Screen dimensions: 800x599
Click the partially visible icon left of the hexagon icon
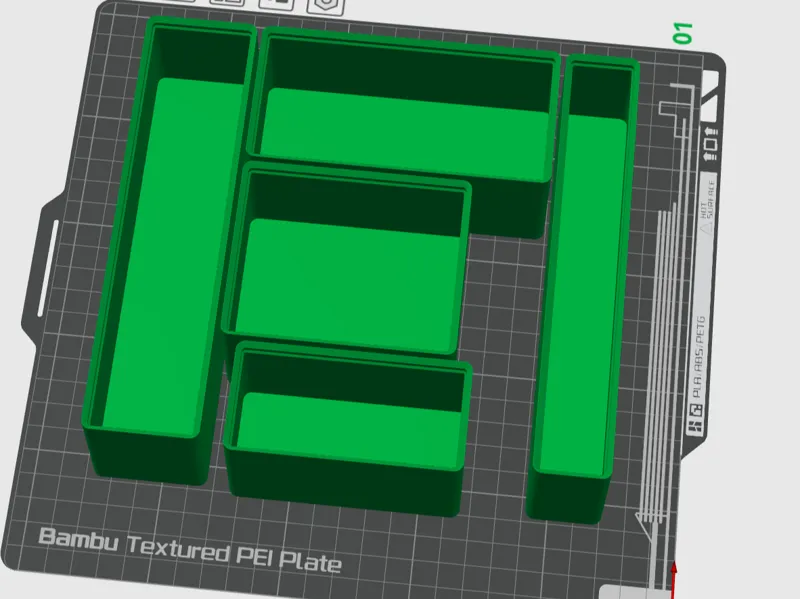click(277, 3)
